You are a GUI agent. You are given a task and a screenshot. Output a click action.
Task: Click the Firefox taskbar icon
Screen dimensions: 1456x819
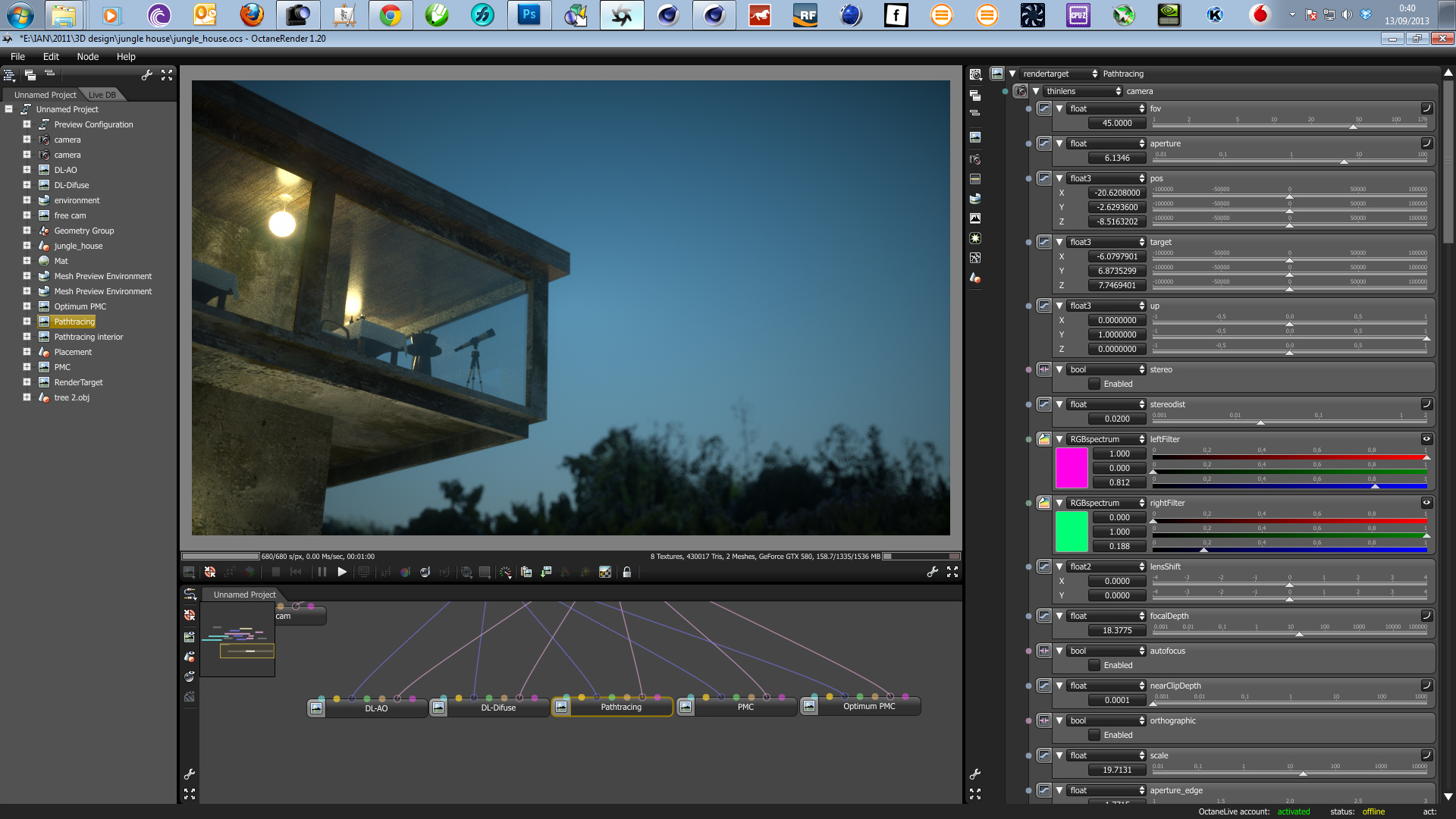coord(252,14)
